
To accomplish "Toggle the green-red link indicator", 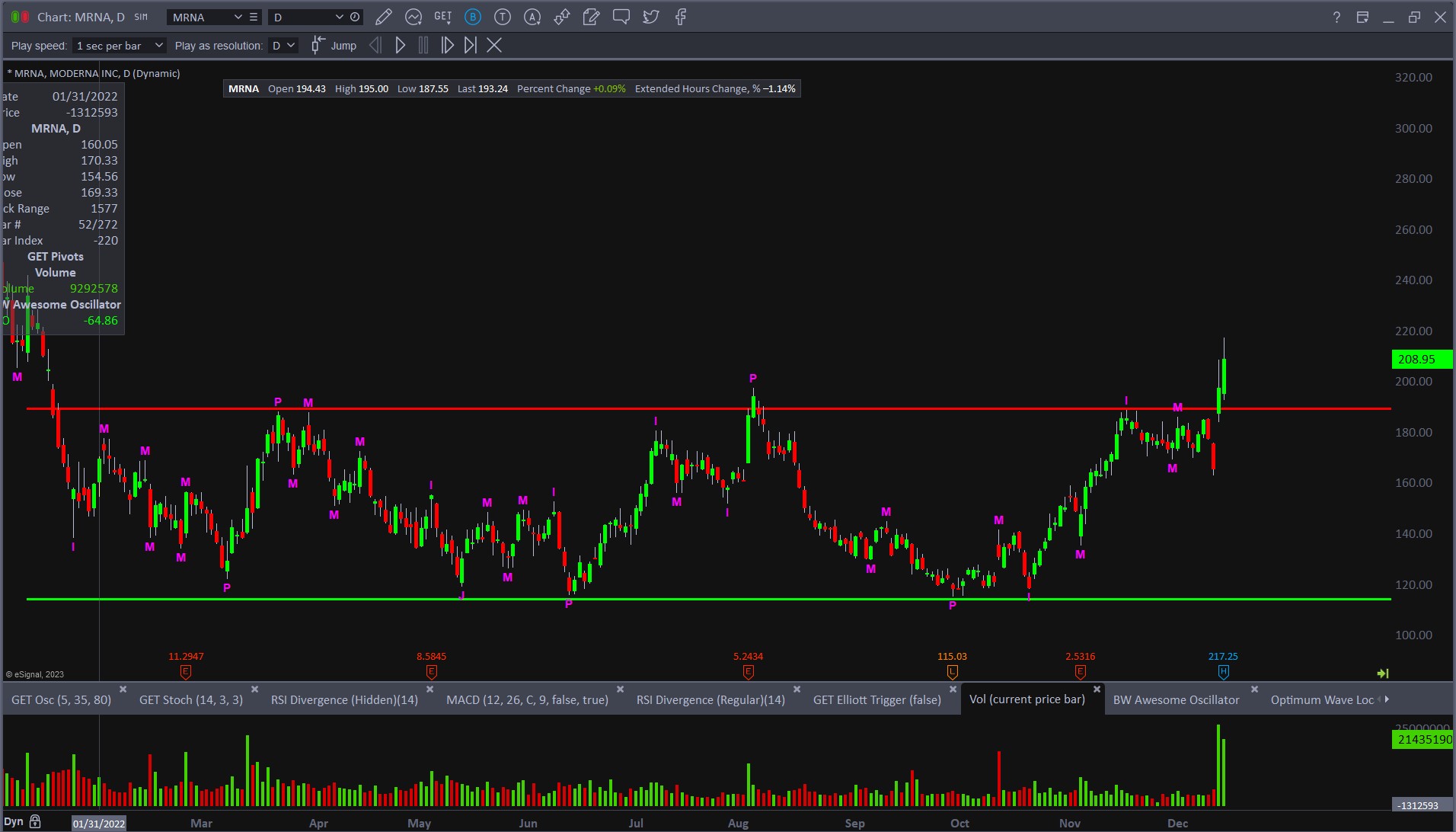I will [x=20, y=17].
